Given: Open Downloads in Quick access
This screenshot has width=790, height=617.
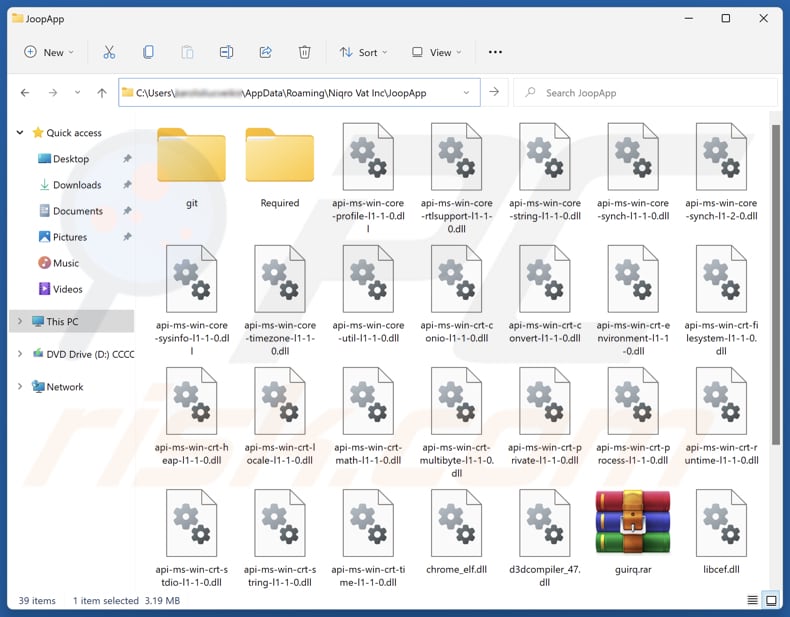Looking at the screenshot, I should click(77, 185).
